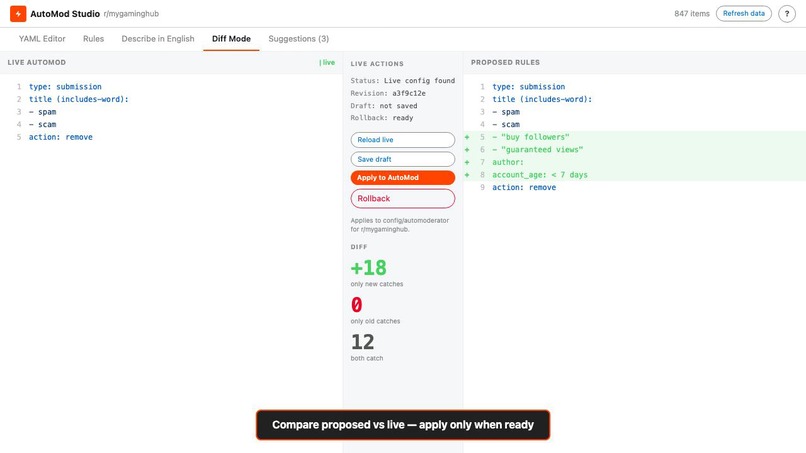Click proposed line '- spam'

(506, 112)
